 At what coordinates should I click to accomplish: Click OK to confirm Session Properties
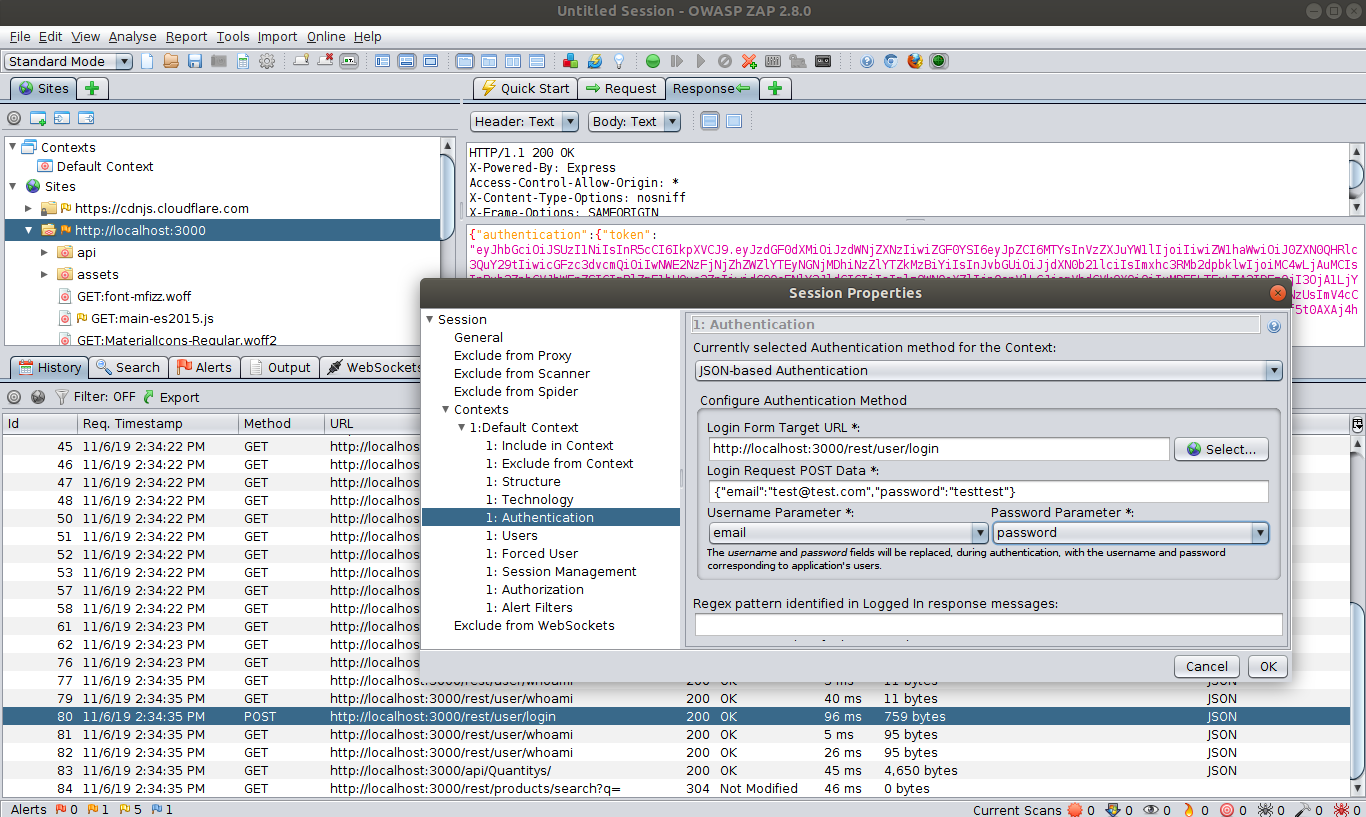[x=1266, y=666]
